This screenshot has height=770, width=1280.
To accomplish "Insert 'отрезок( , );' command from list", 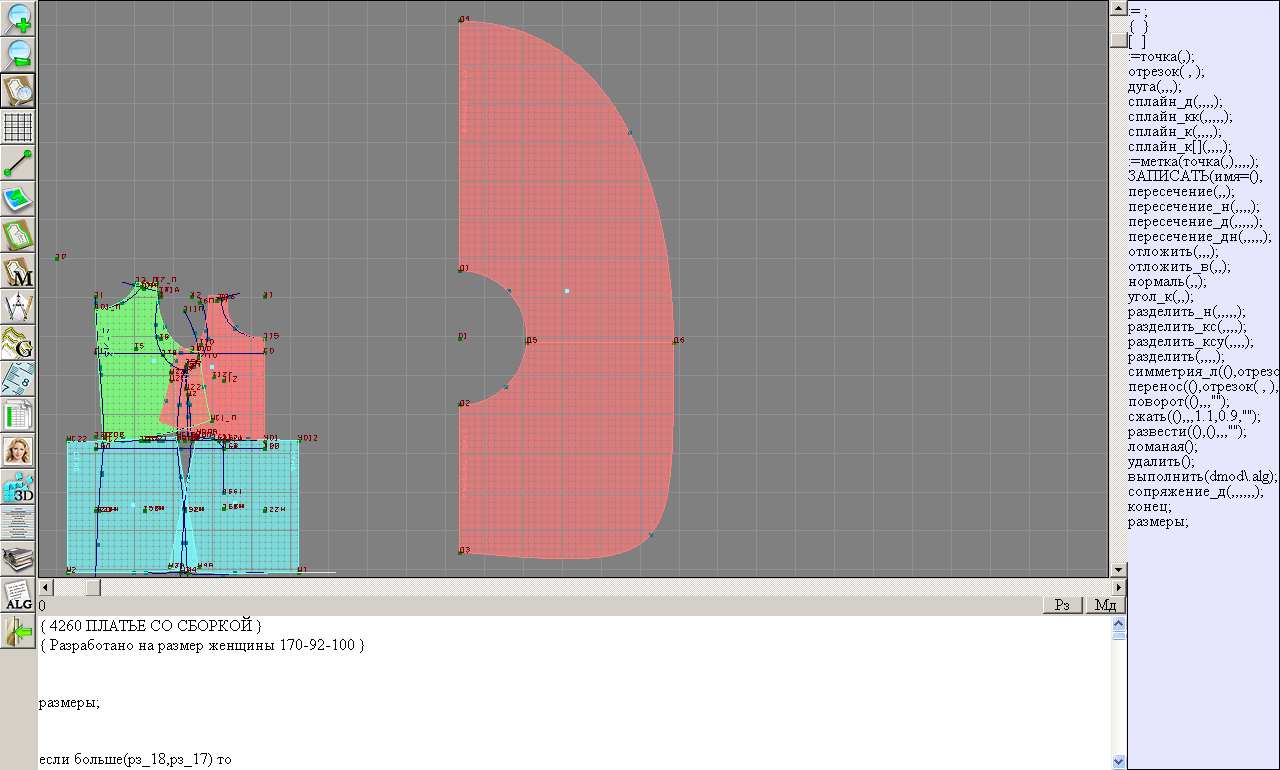I will tap(1166, 72).
